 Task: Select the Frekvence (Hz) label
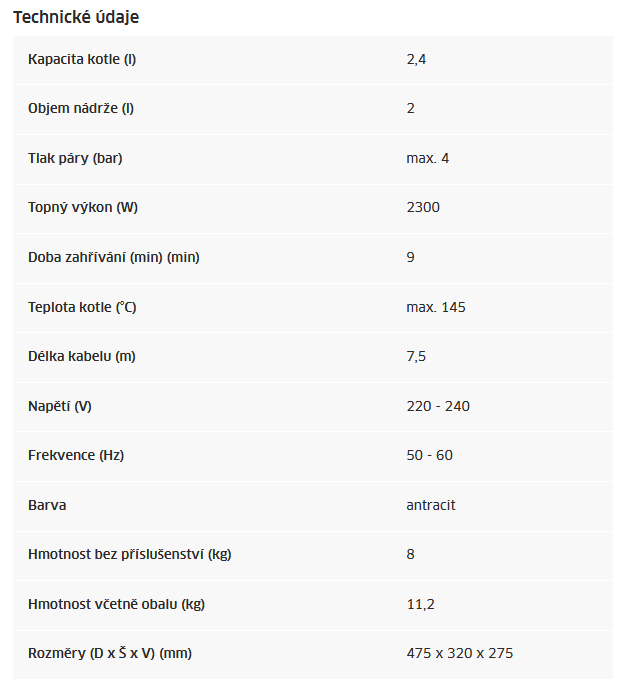click(x=76, y=455)
